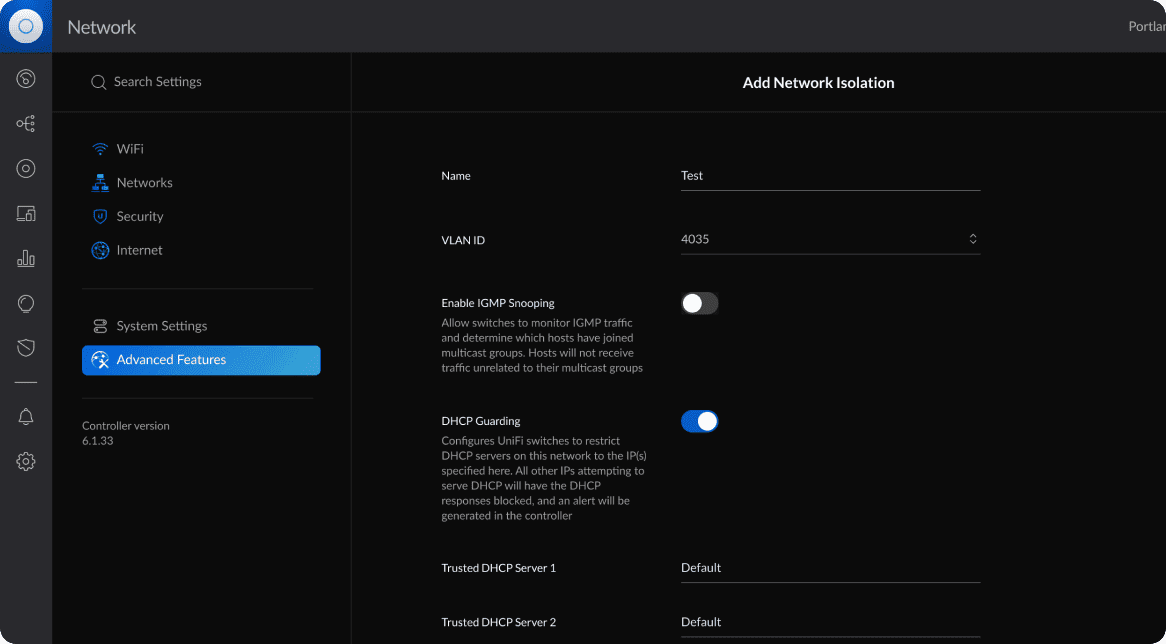
Task: Open the Topology icon in sidebar
Action: pyautogui.click(x=26, y=124)
